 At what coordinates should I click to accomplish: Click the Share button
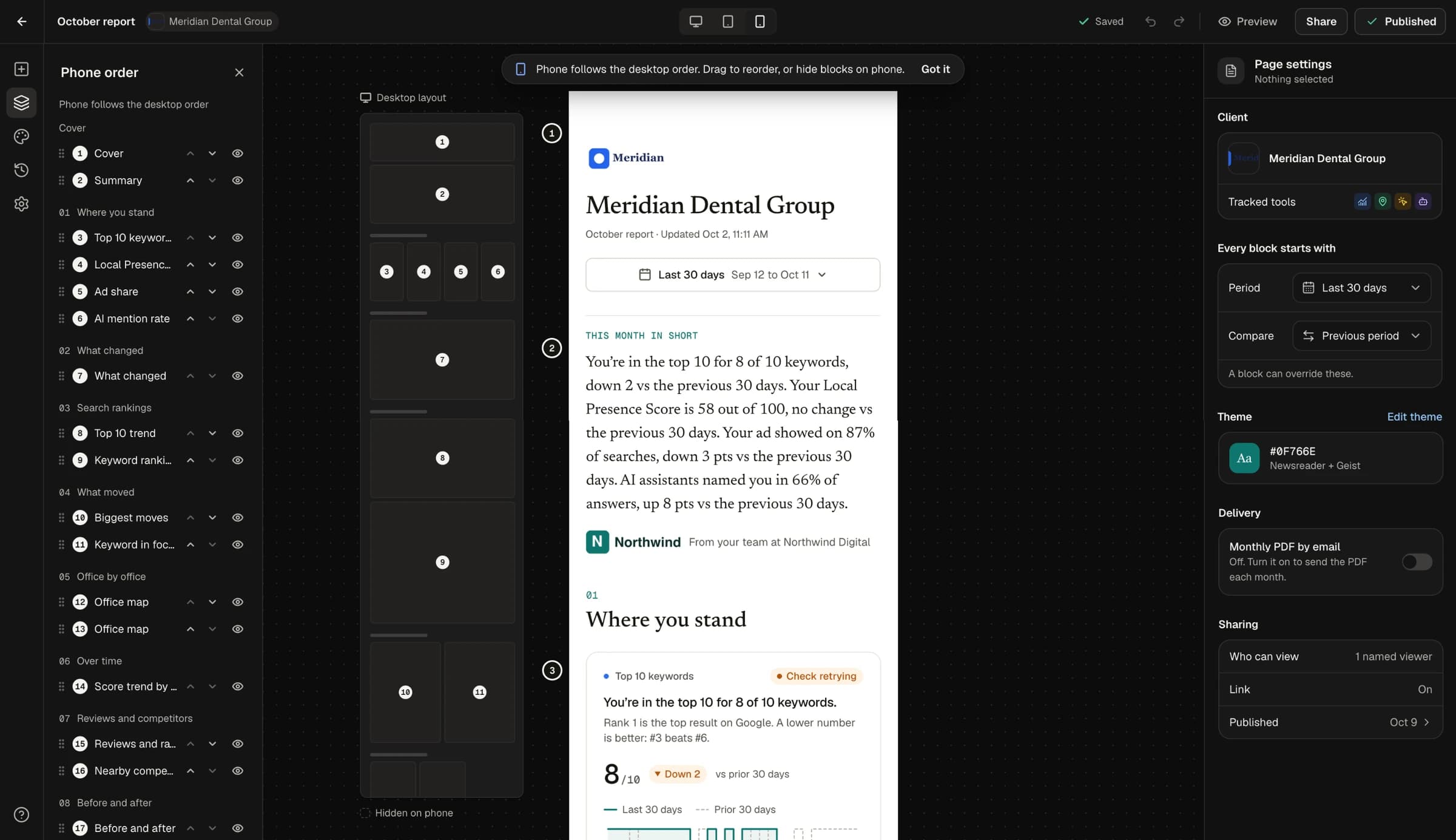[x=1321, y=21]
